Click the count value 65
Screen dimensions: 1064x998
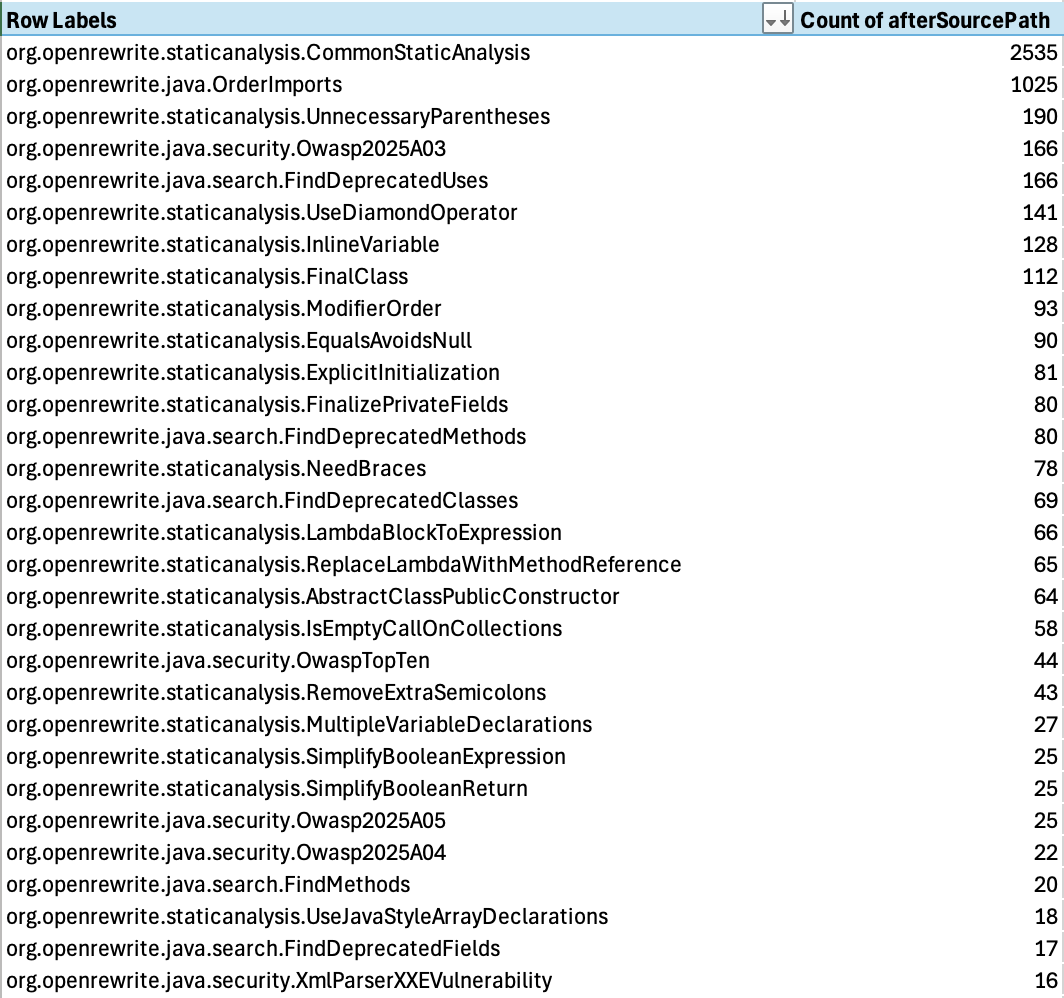[1046, 564]
